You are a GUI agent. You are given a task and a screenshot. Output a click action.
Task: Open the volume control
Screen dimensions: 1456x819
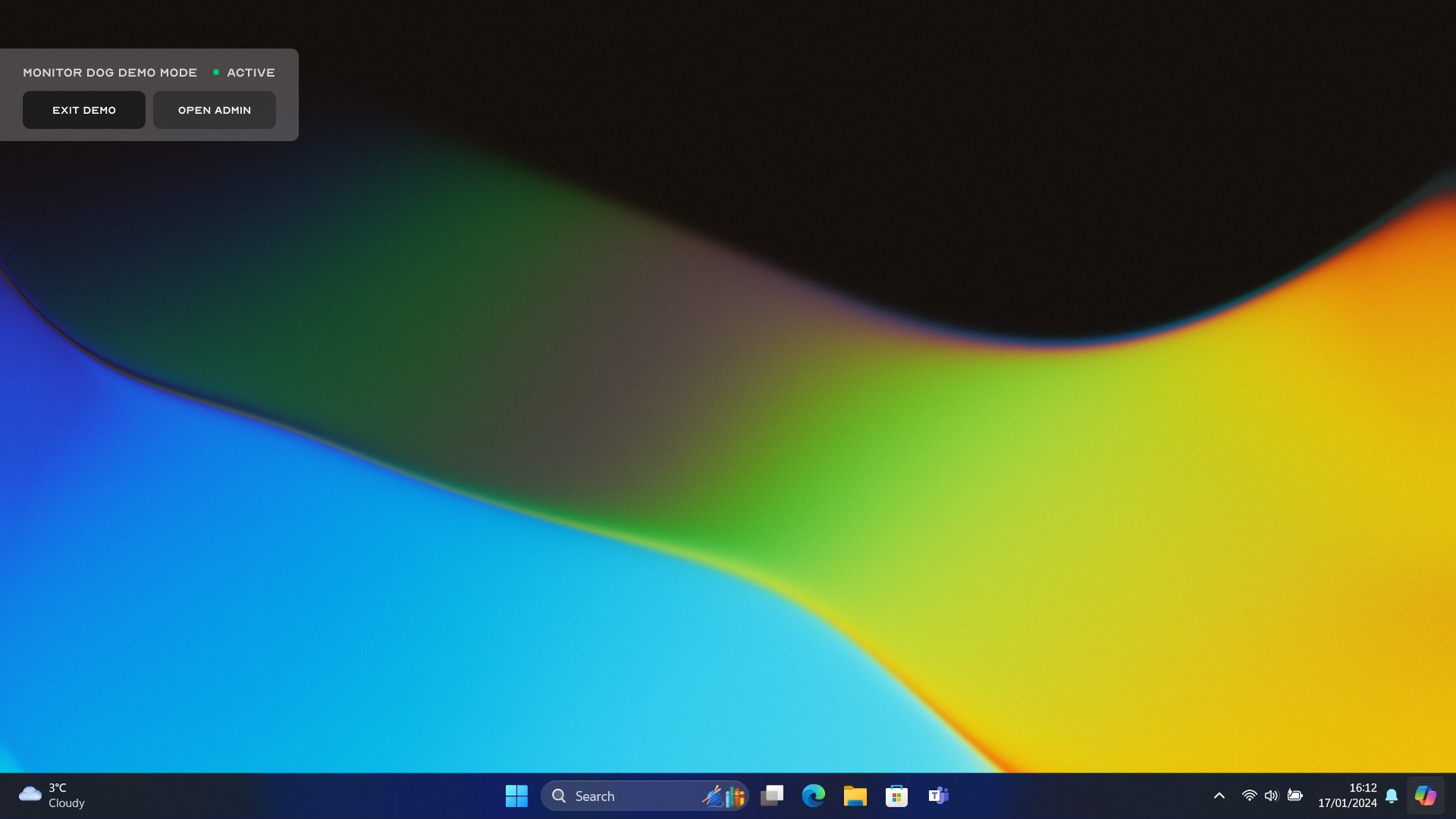pyautogui.click(x=1272, y=795)
